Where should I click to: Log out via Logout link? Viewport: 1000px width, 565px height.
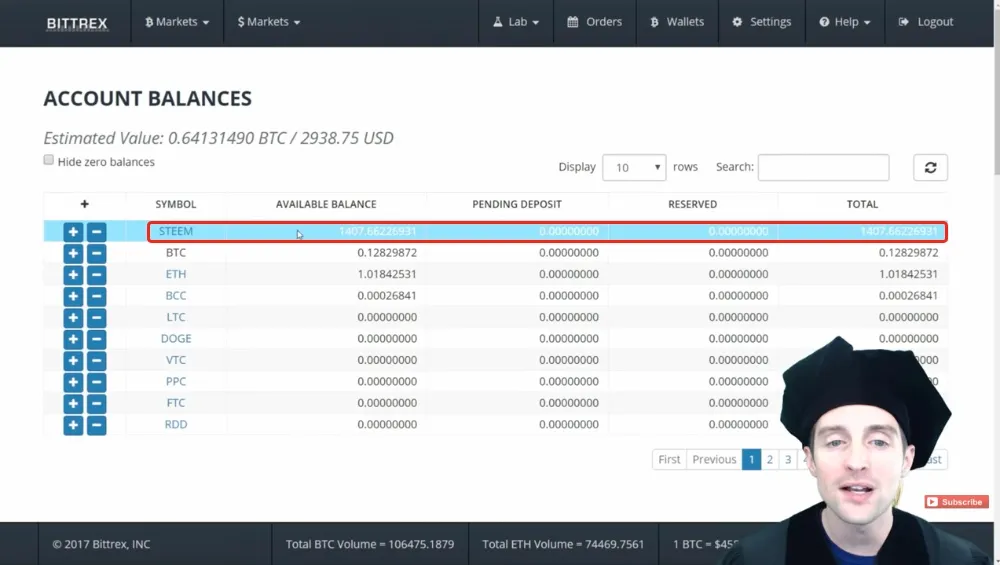[926, 22]
